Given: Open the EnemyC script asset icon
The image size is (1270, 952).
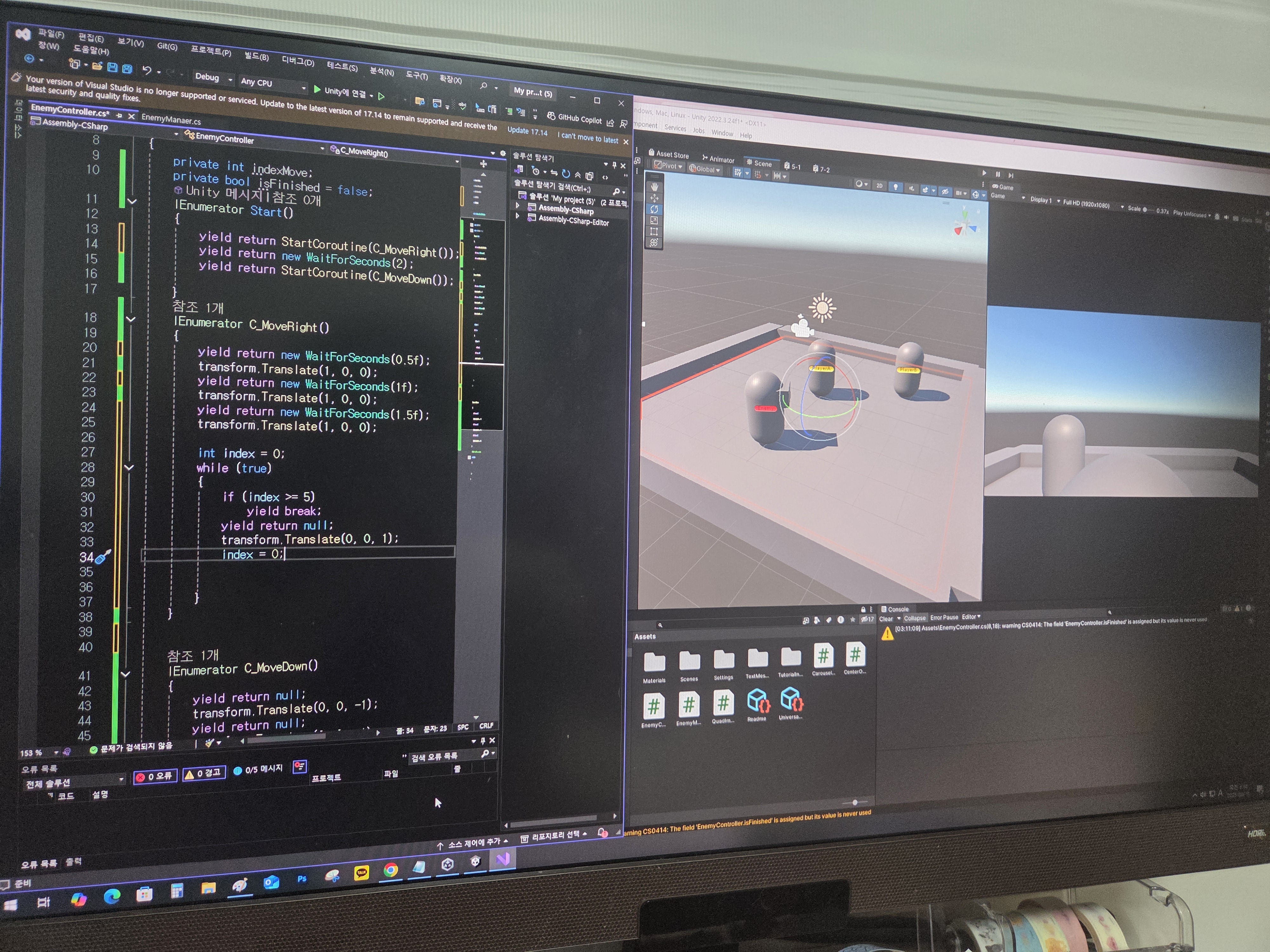Looking at the screenshot, I should (653, 706).
